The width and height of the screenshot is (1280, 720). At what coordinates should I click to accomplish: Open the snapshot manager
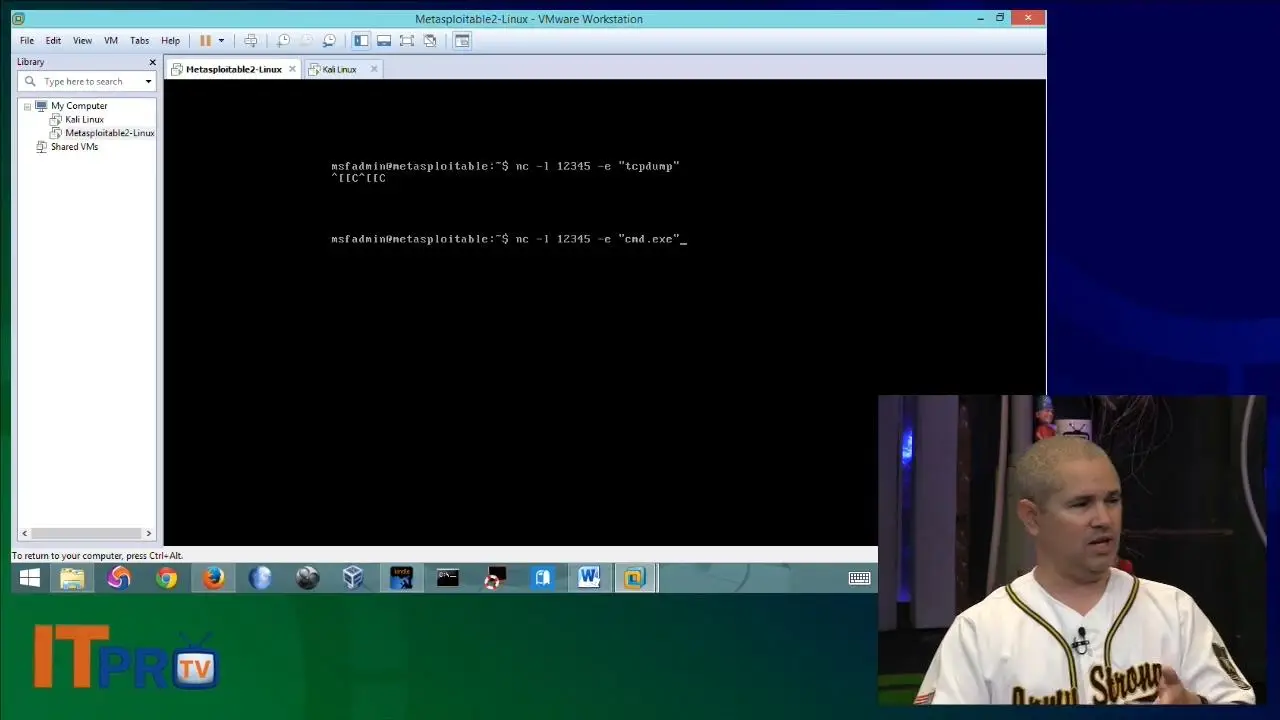pos(329,41)
